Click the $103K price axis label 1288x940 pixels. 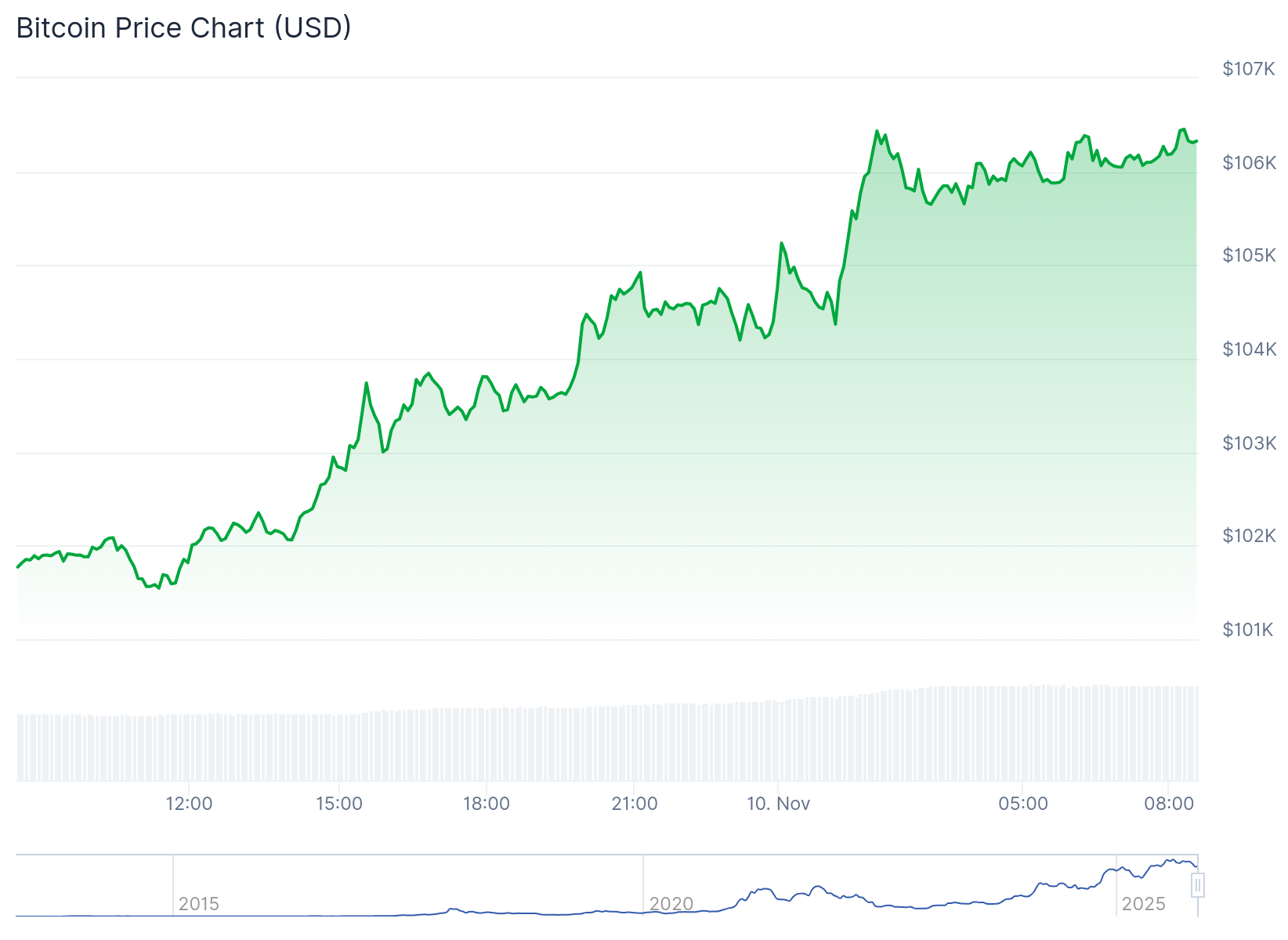tap(1249, 443)
